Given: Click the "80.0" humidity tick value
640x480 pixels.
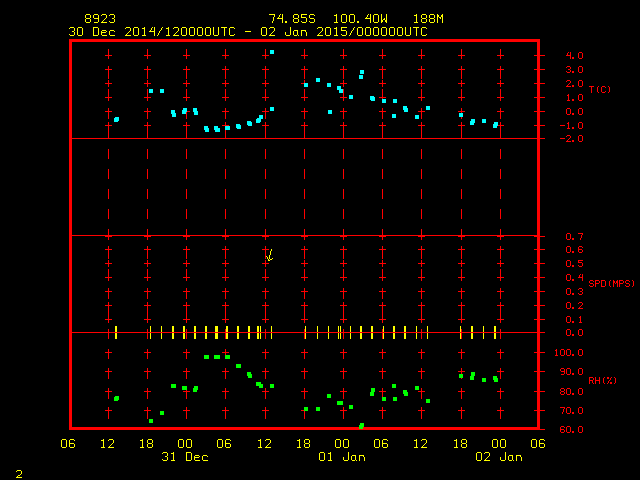Looking at the screenshot, I should (571, 391).
